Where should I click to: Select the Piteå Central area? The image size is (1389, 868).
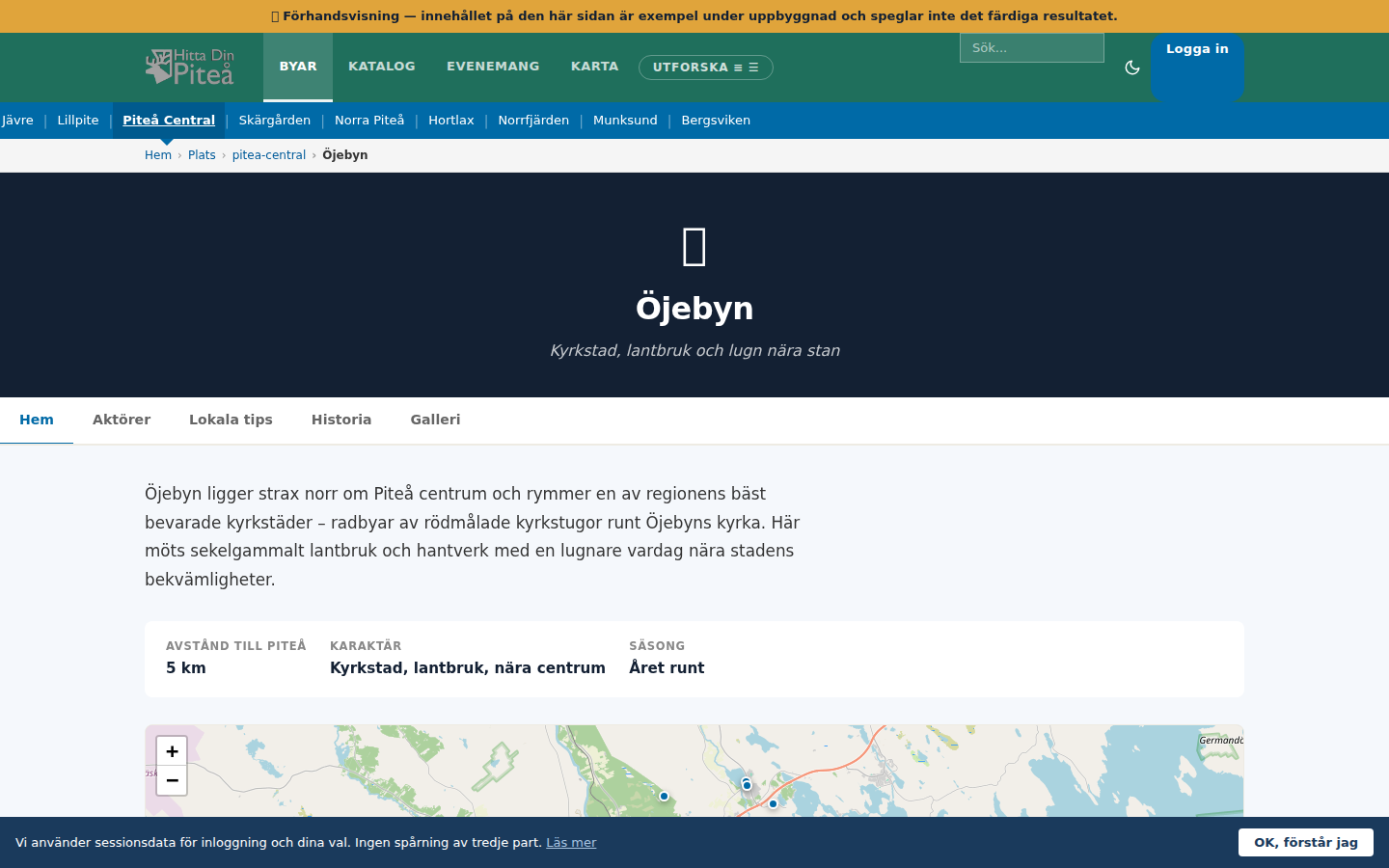click(x=169, y=121)
